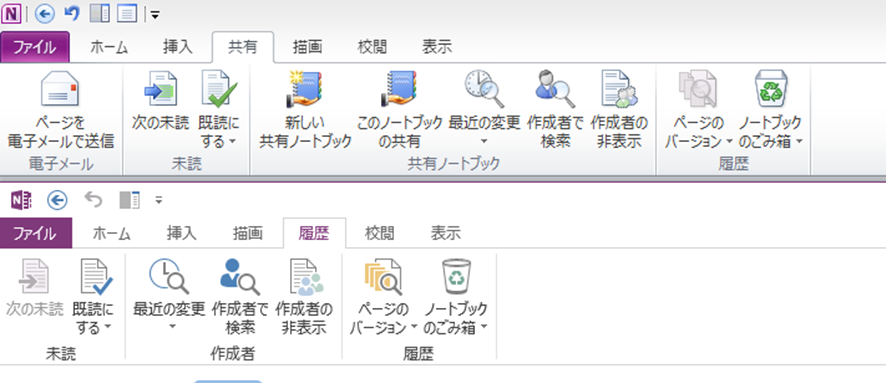This screenshot has height=383, width=886.
Task: Expand ノートブックのごみ箱 dropdown in 共有 ribbon
Action: [x=798, y=141]
